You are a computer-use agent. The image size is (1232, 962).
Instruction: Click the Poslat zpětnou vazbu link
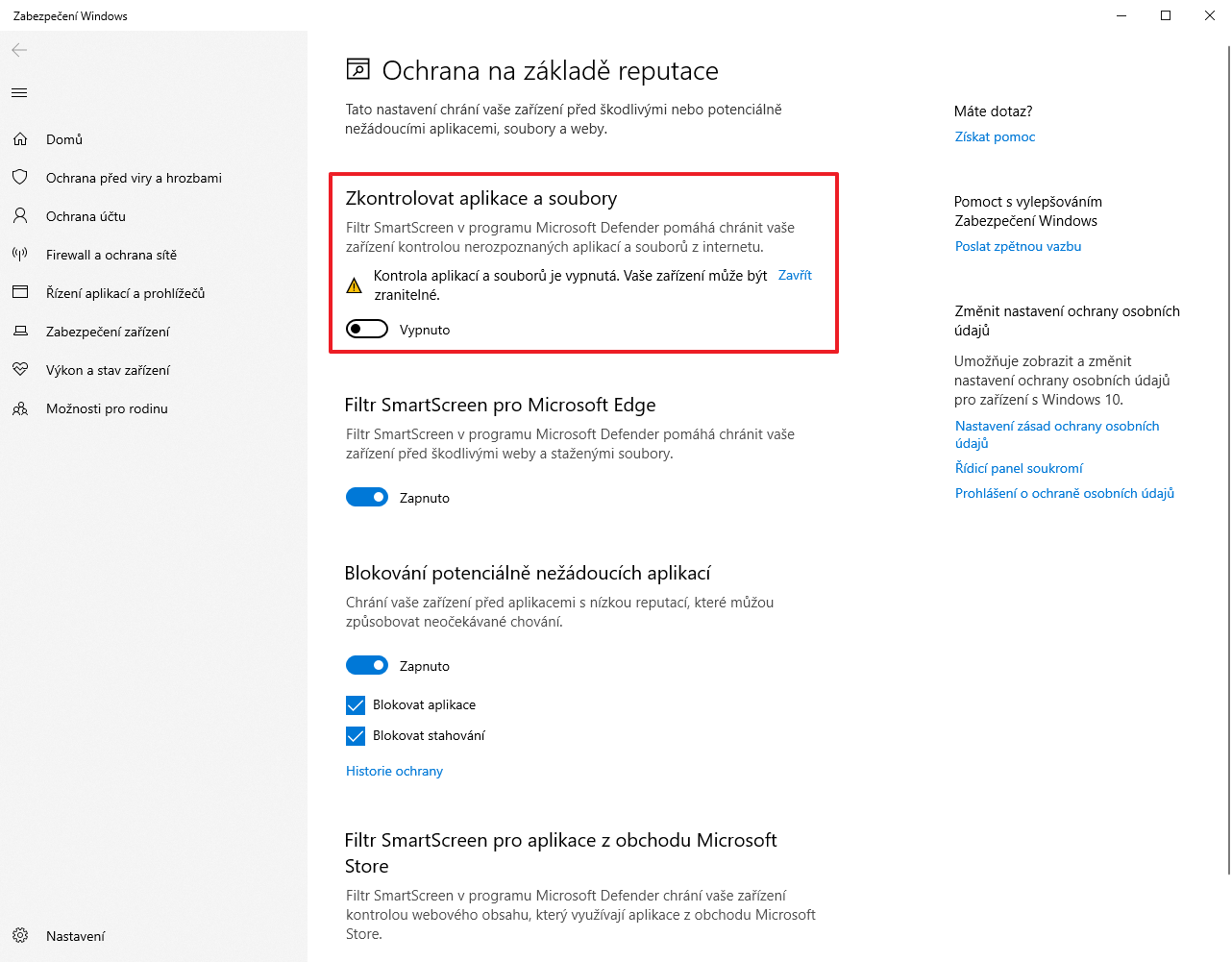[x=1018, y=246]
